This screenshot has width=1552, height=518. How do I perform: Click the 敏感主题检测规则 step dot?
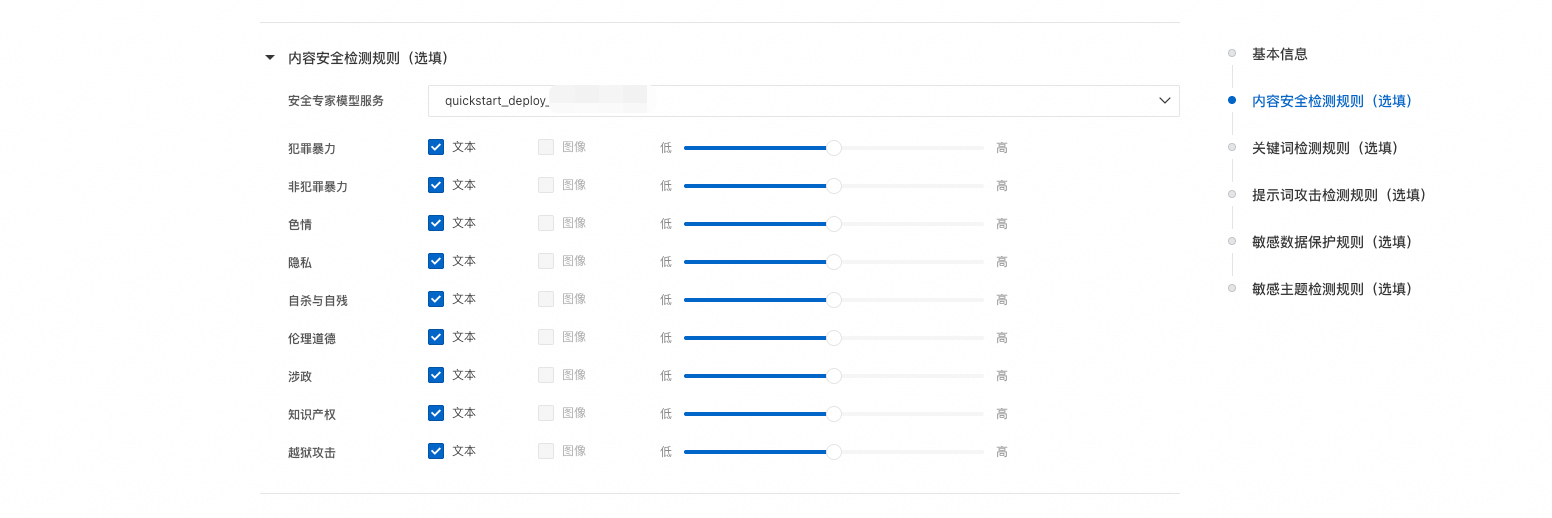[x=1232, y=288]
